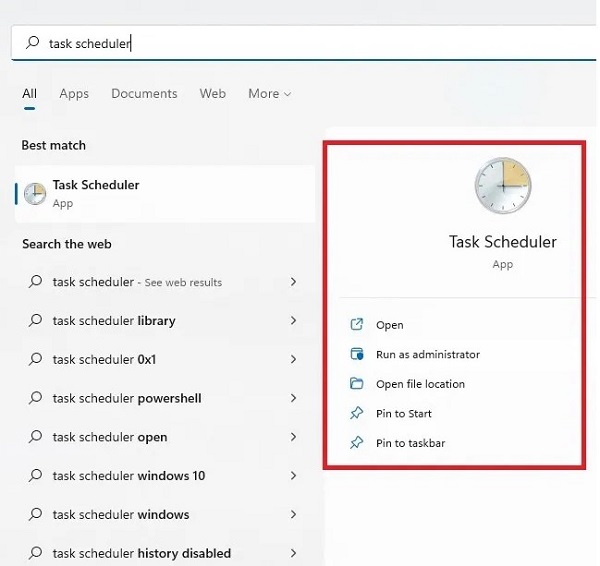The height and width of the screenshot is (566, 600).
Task: Click the Open file location folder icon
Action: coord(357,383)
